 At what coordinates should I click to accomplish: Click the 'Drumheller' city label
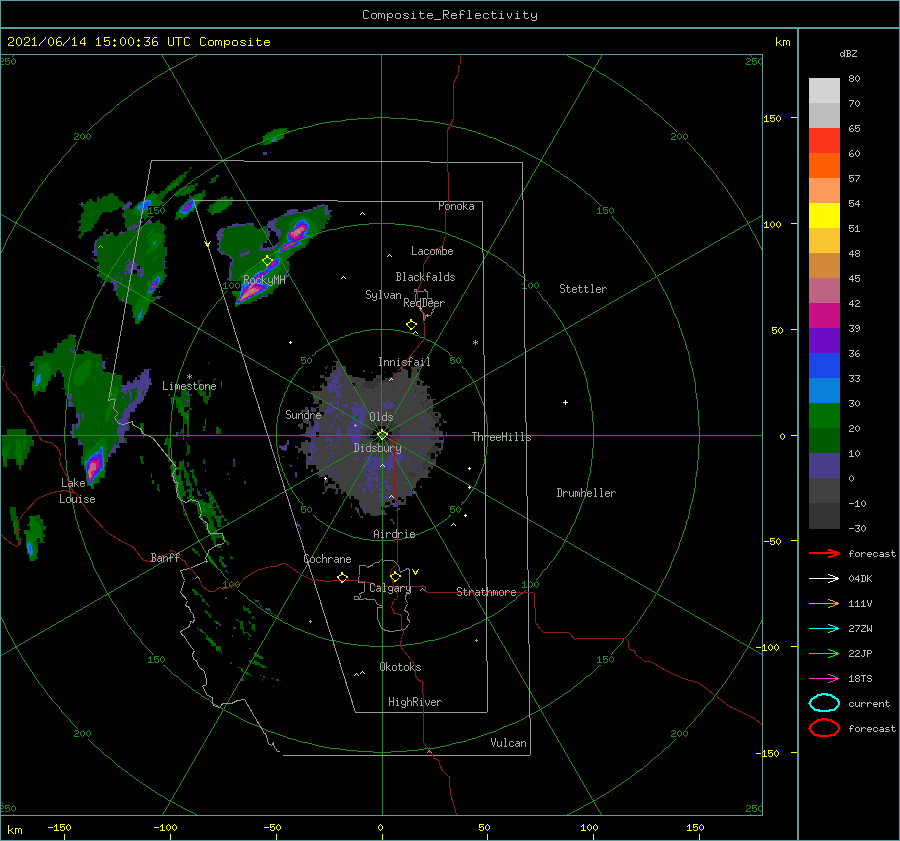click(586, 493)
